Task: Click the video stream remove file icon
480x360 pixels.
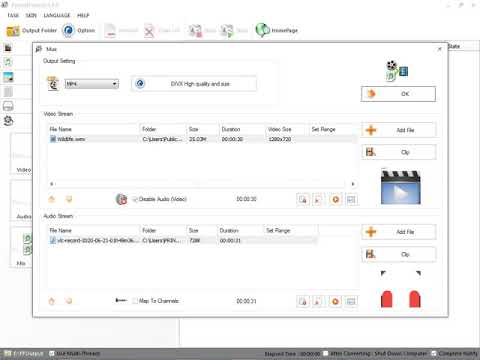Action: (x=318, y=200)
